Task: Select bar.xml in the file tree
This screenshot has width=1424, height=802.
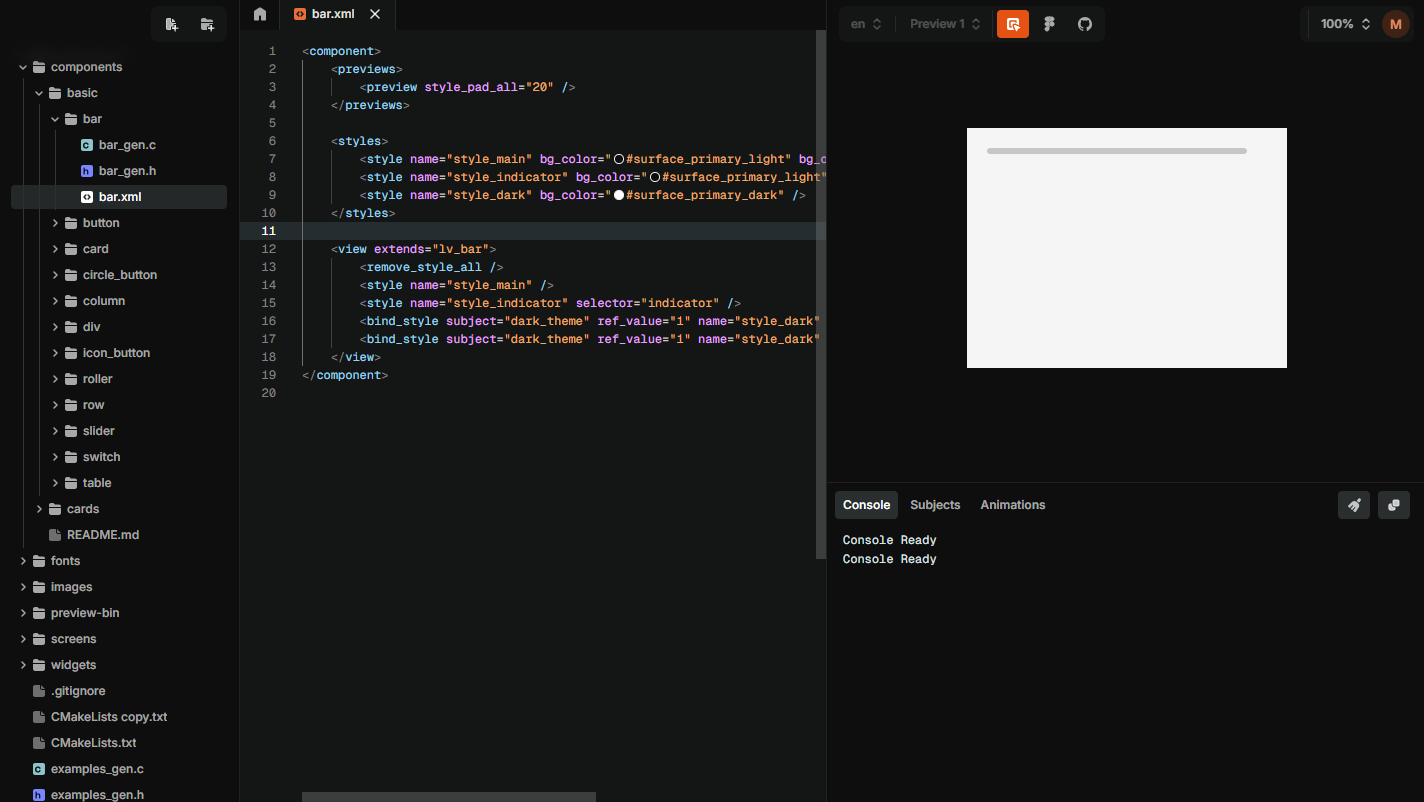Action: pos(119,197)
